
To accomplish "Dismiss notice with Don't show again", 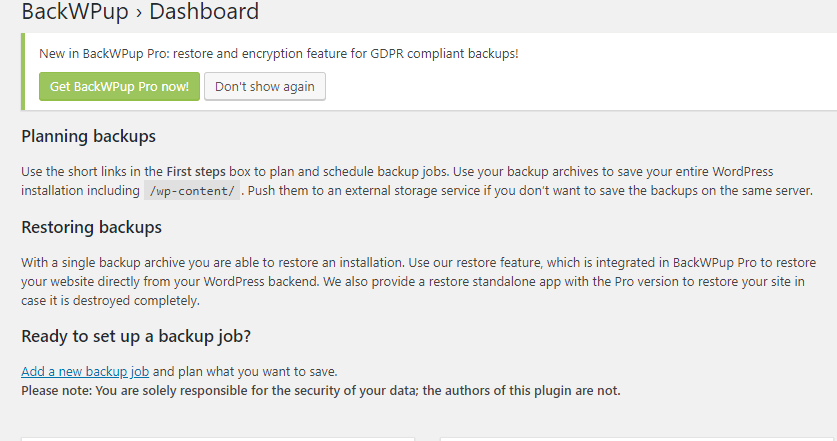I will tap(264, 86).
